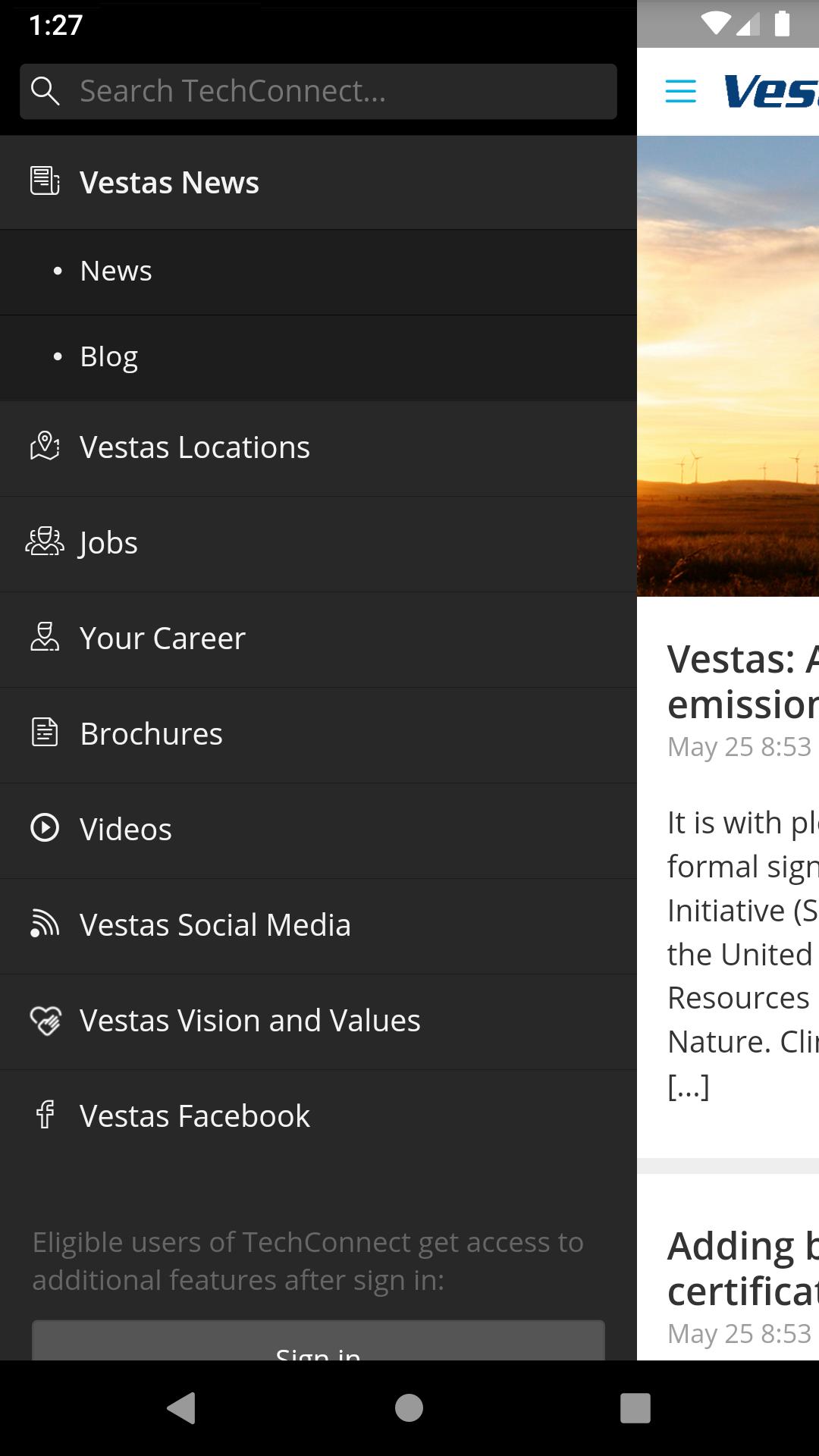Screen dimensions: 819x1456
Task: Tap the Vestas Locations map icon
Action: click(45, 446)
